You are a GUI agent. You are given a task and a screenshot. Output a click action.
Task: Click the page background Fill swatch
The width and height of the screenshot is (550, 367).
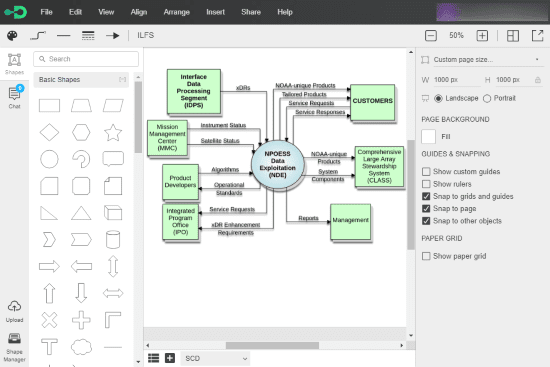pyautogui.click(x=428, y=136)
